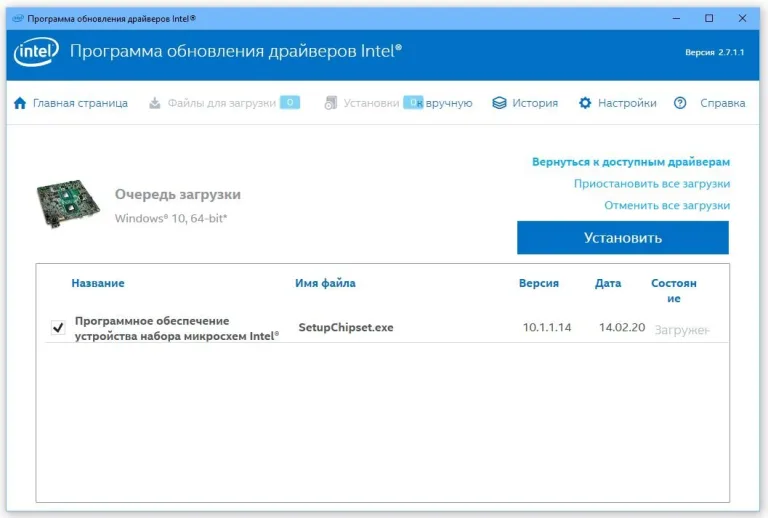Viewport: 768px width, 518px height.
Task: Maximize the Intel driver update window
Action: tap(709, 19)
